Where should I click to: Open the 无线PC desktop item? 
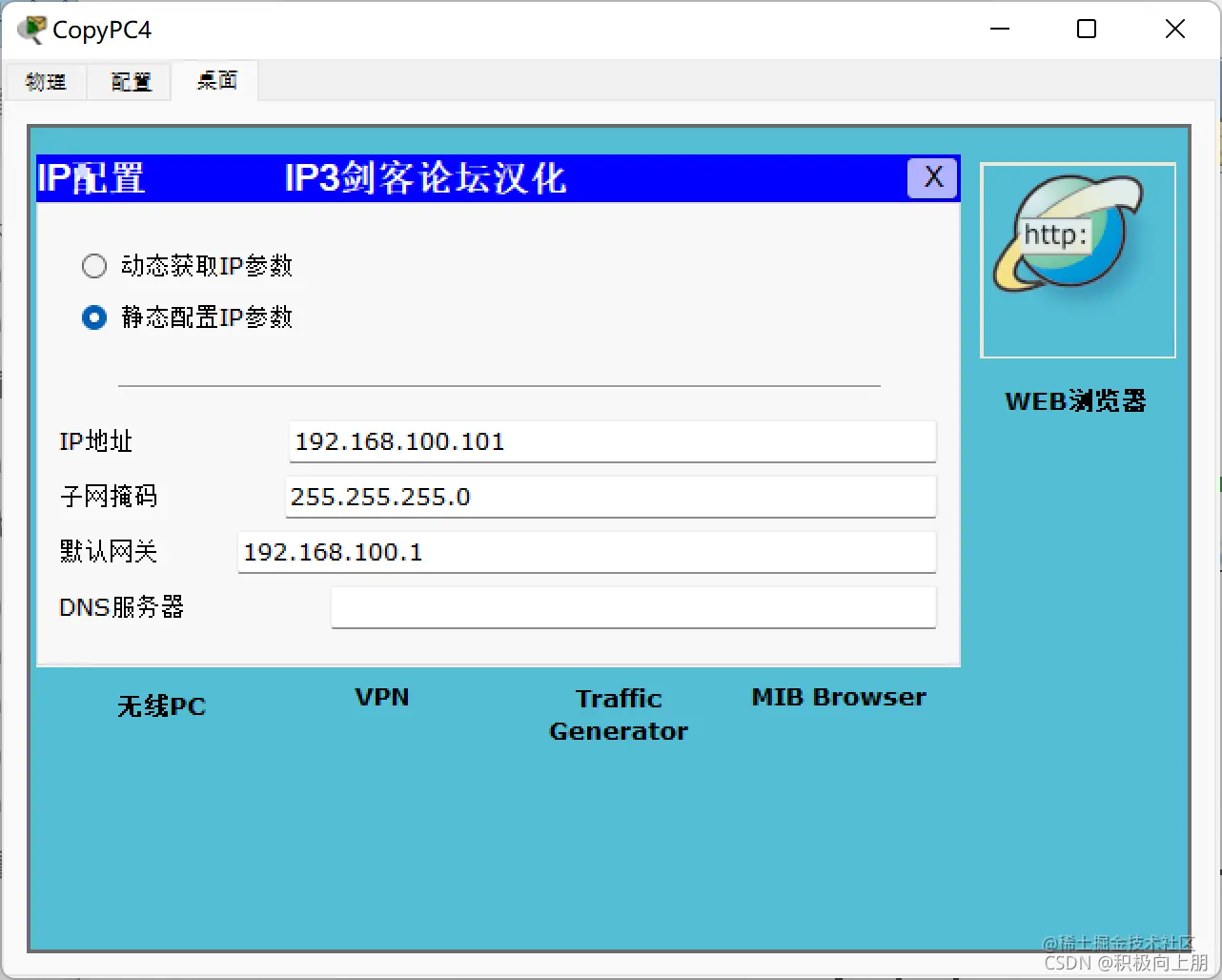click(161, 706)
